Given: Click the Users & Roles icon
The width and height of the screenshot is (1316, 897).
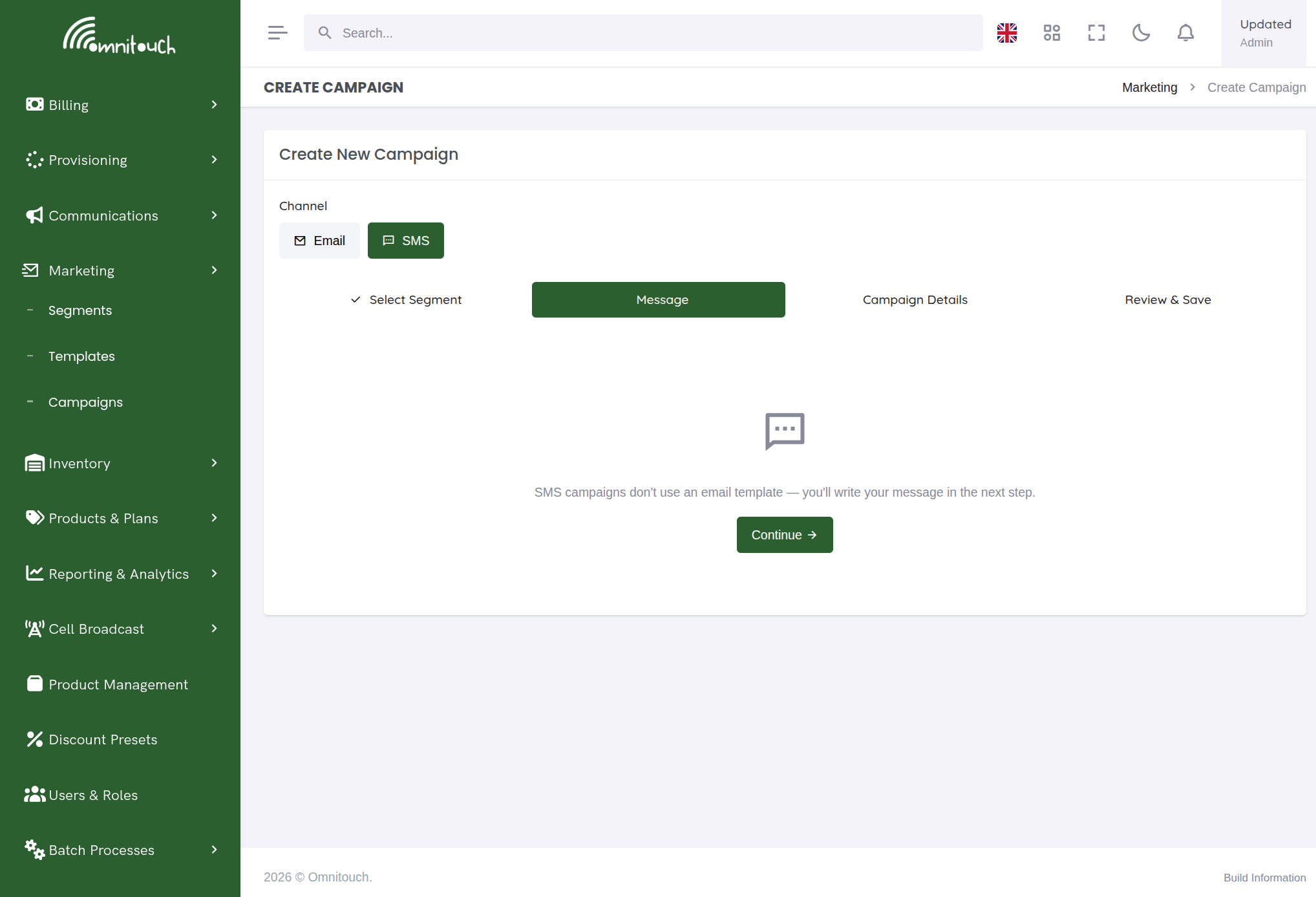Looking at the screenshot, I should (x=34, y=794).
